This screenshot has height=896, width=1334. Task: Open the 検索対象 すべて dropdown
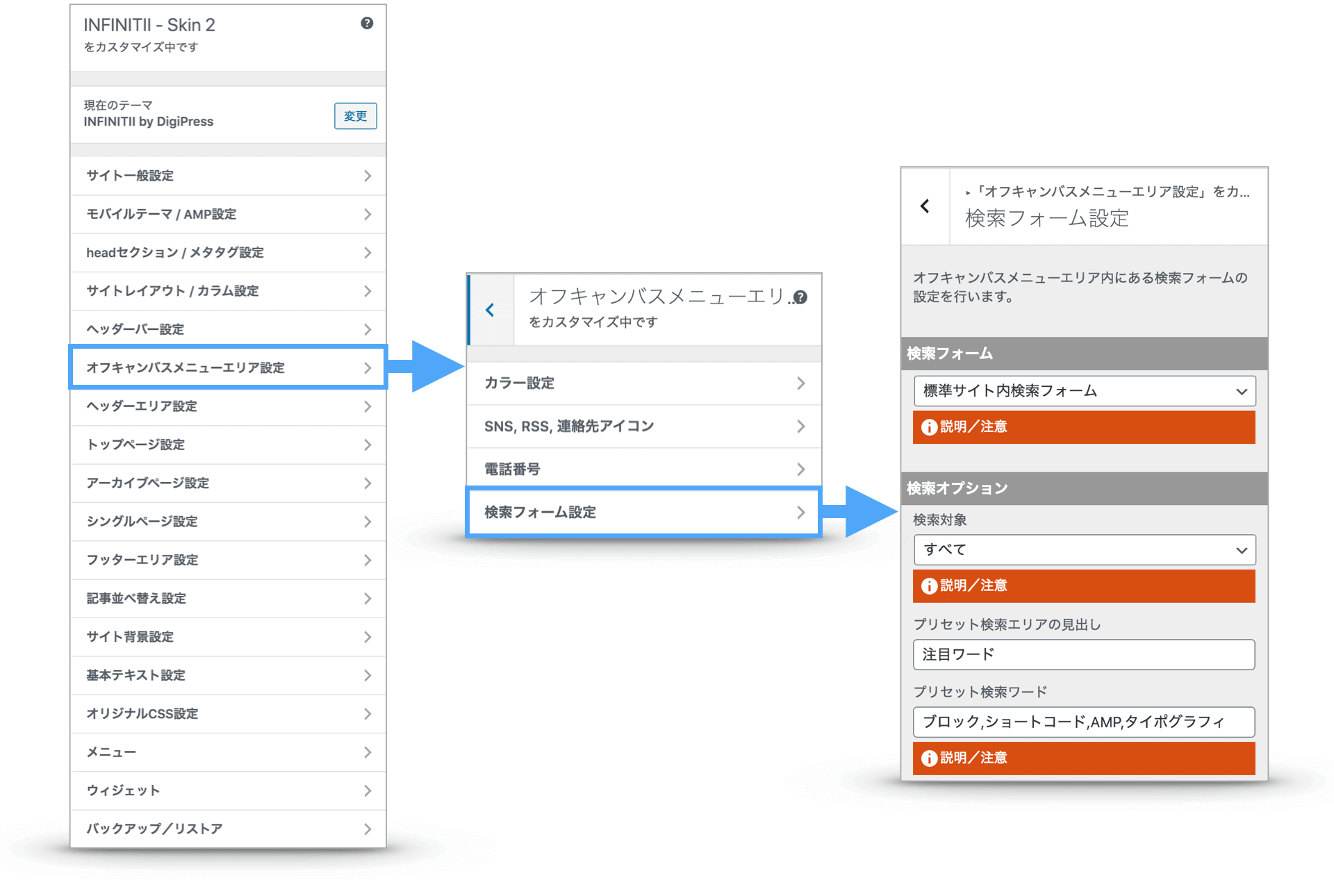1084,550
